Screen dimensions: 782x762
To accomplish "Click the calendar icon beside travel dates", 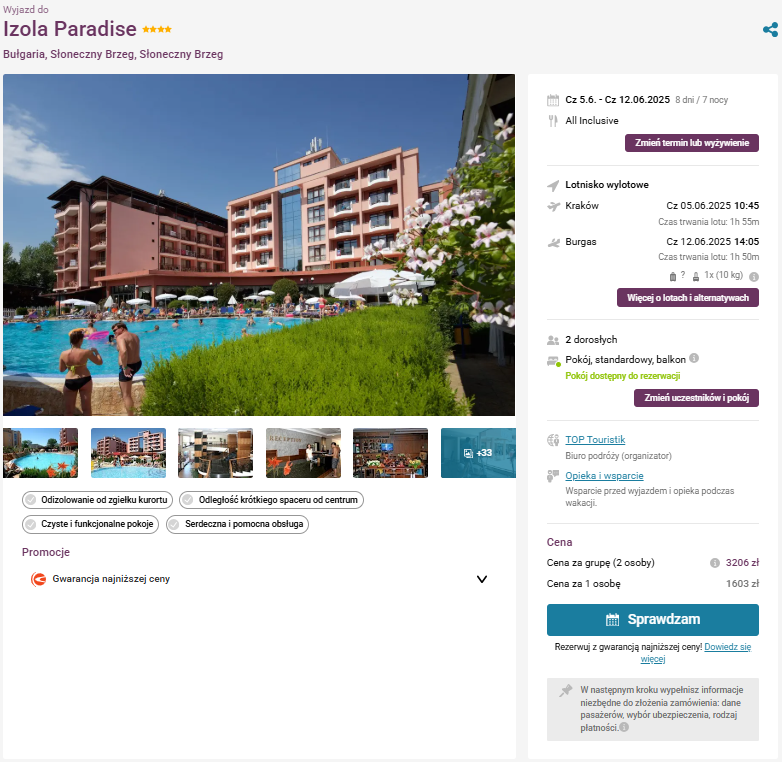I will pyautogui.click(x=553, y=100).
